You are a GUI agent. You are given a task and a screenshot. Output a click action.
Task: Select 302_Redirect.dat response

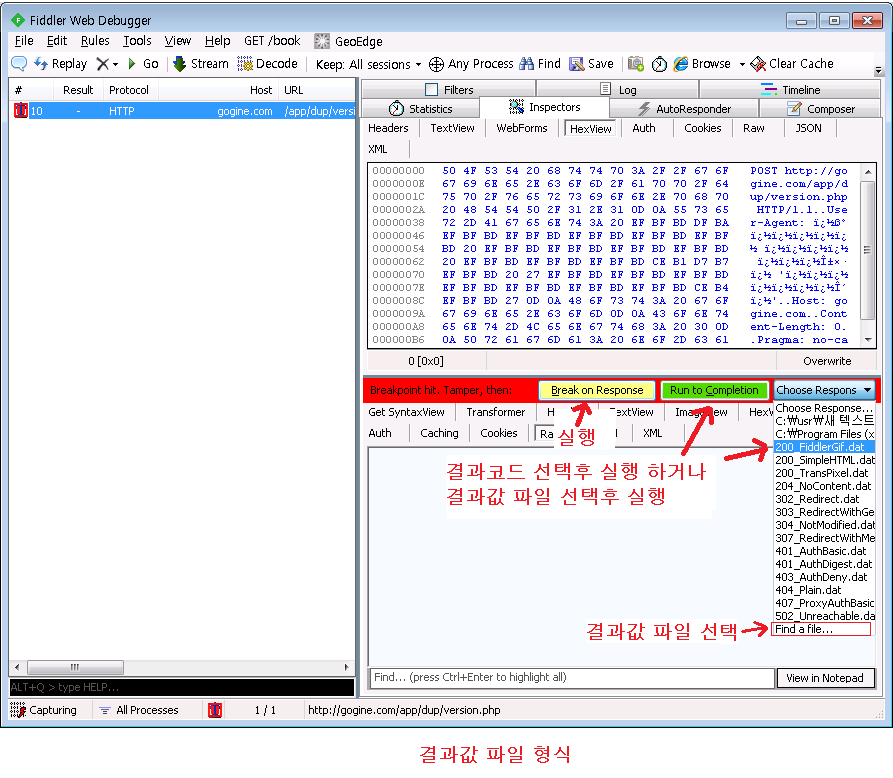[824, 499]
